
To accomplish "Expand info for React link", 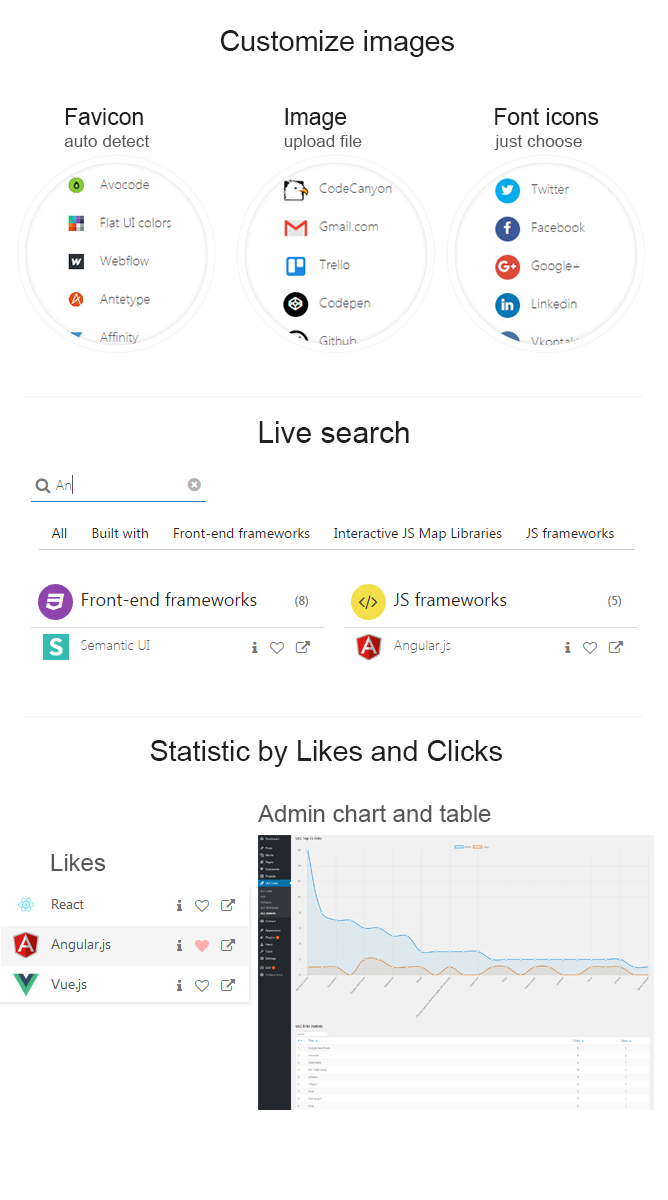I will tap(179, 905).
